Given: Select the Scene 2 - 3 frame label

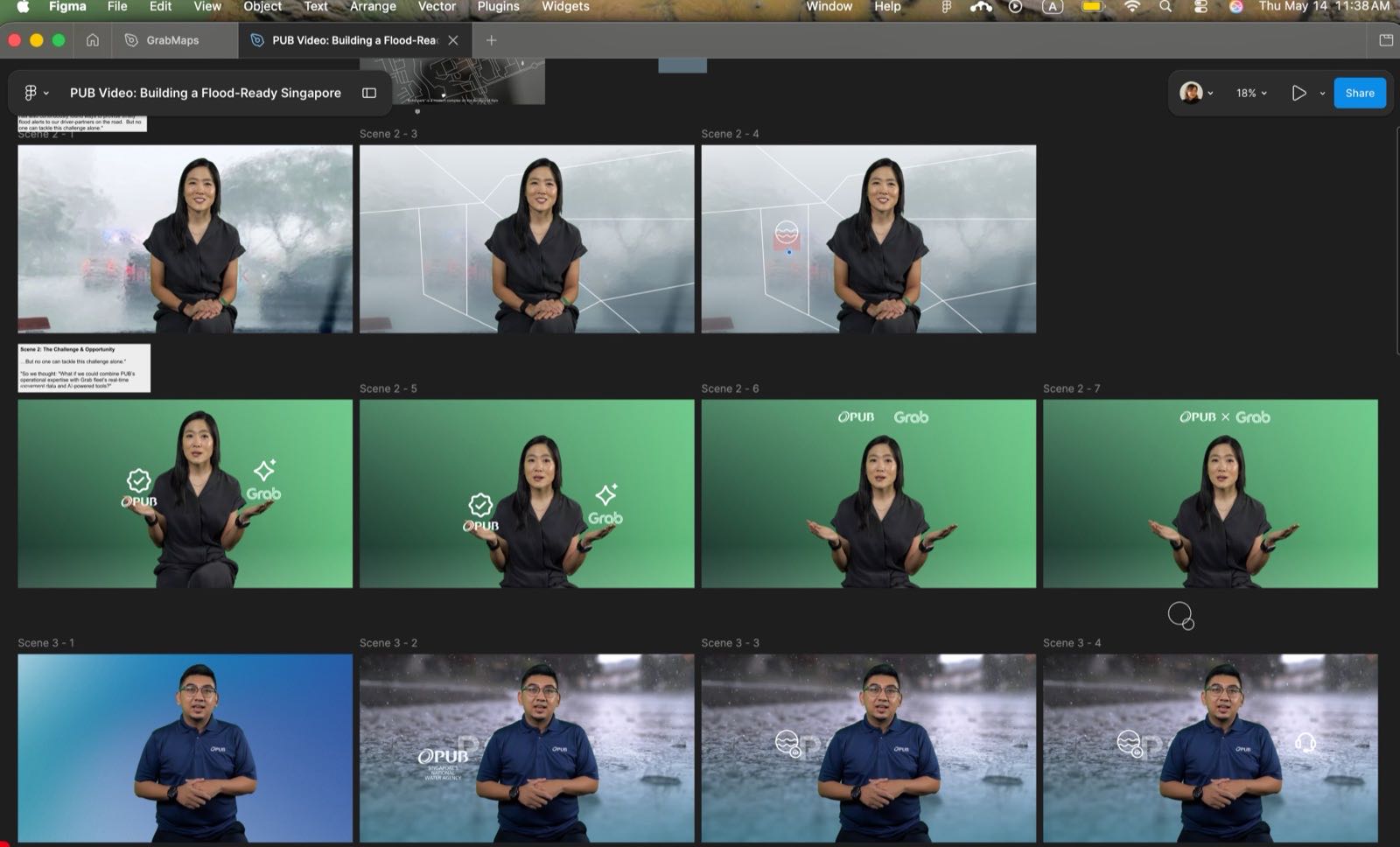Looking at the screenshot, I should pyautogui.click(x=388, y=134).
